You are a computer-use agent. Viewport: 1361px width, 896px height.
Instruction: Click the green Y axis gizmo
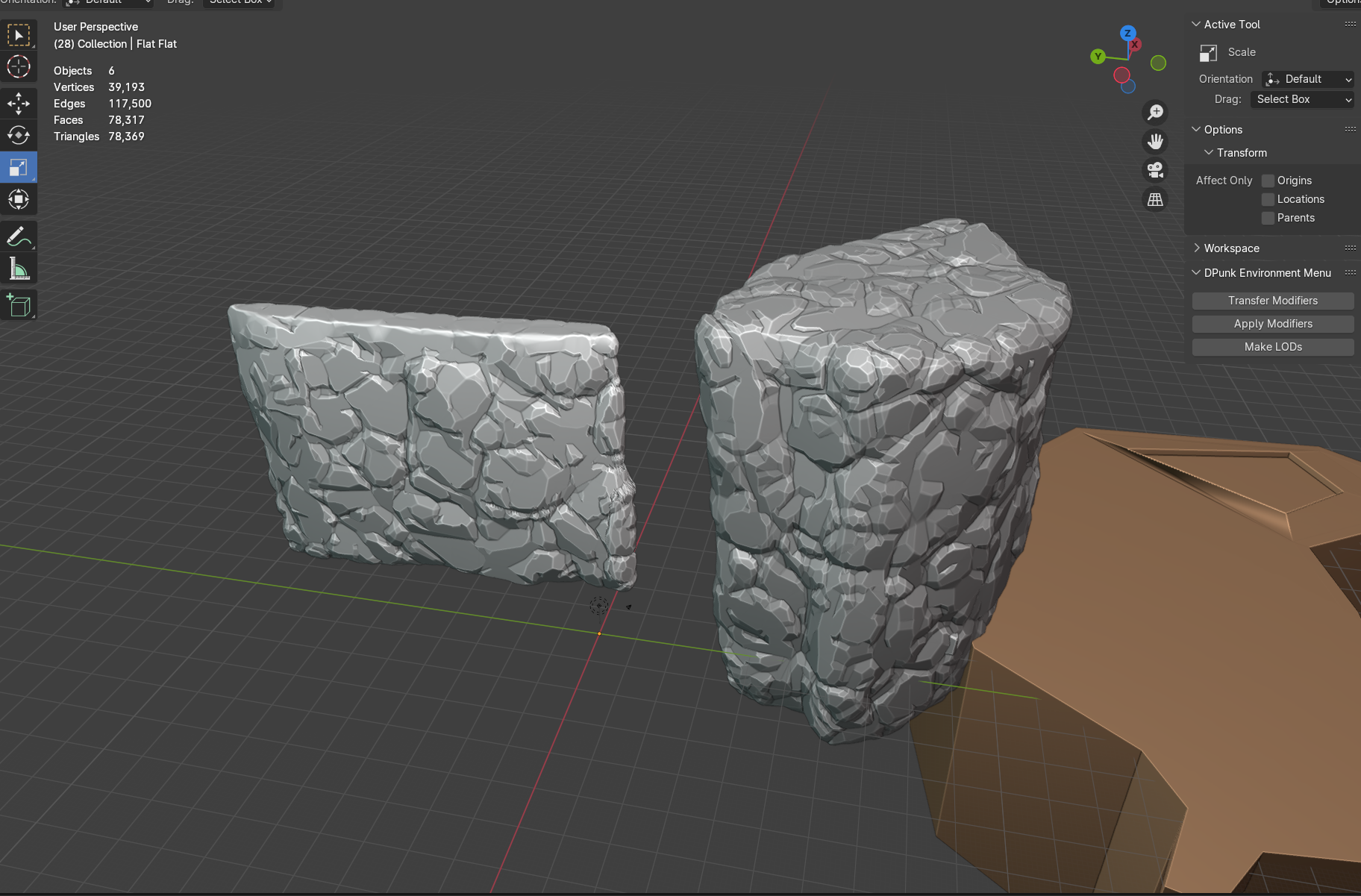point(1098,57)
